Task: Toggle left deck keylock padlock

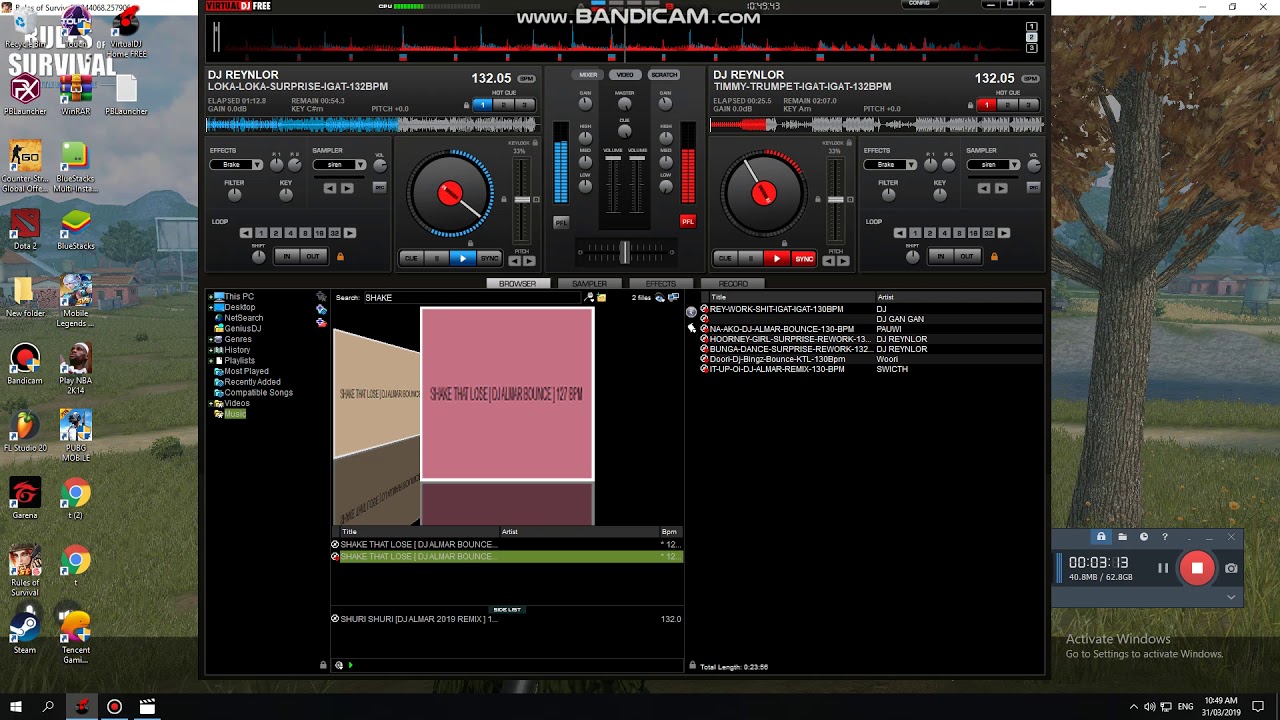Action: [x=535, y=143]
